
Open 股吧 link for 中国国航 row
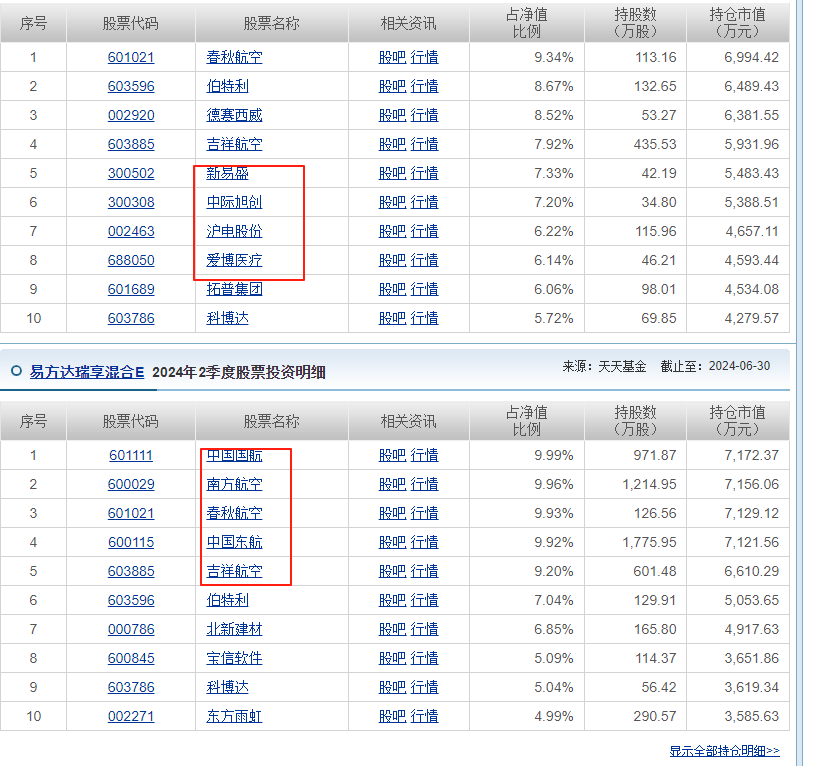point(392,456)
